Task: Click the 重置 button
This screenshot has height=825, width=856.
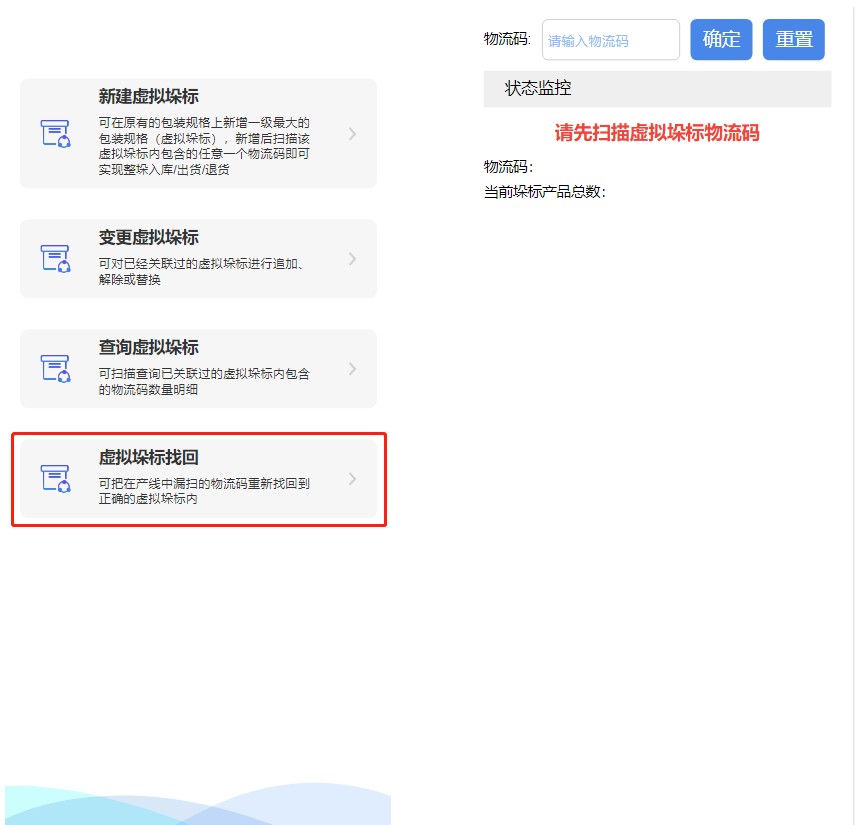Action: pos(794,39)
